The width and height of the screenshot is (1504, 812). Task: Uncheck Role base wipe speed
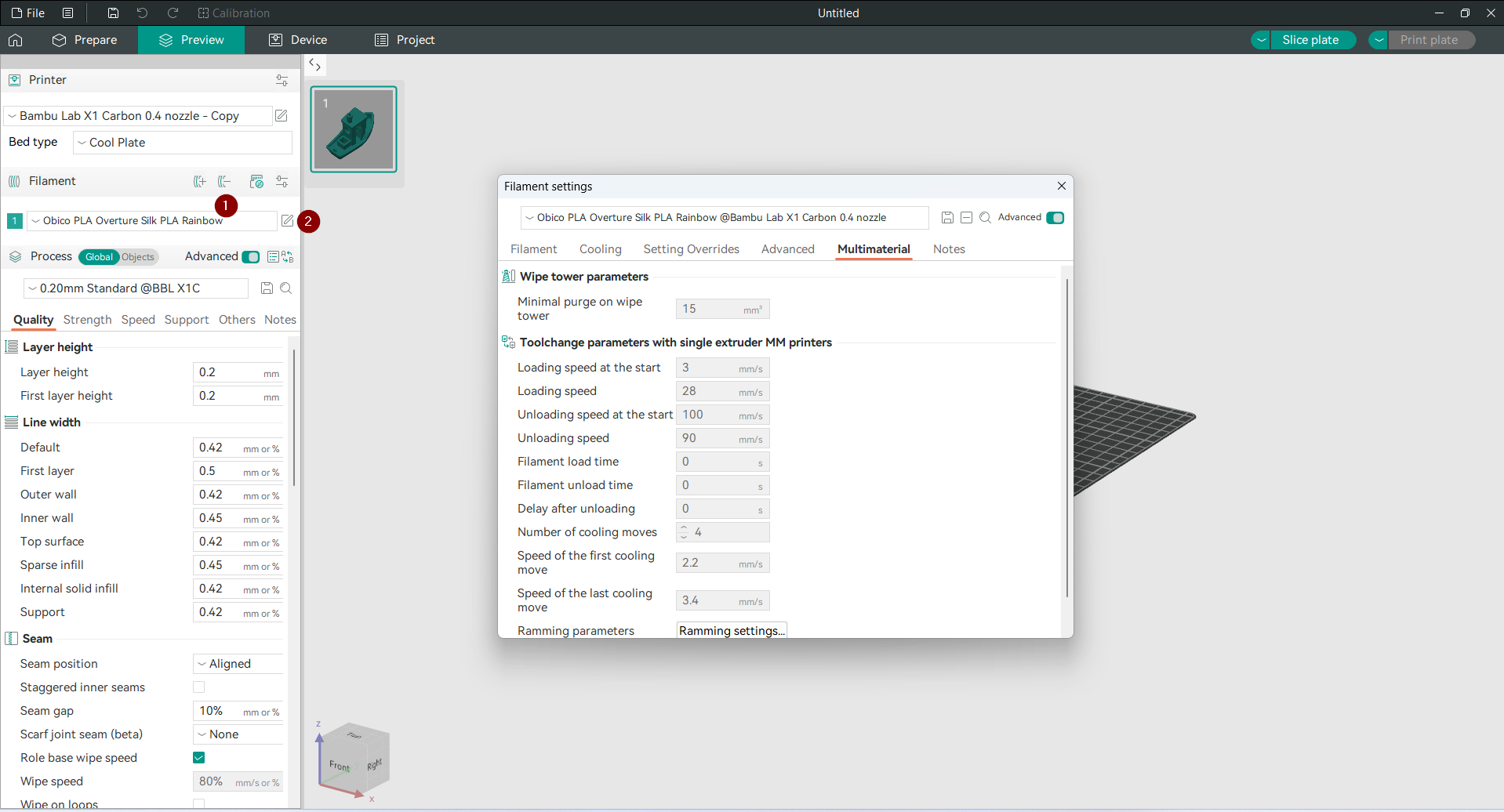199,758
